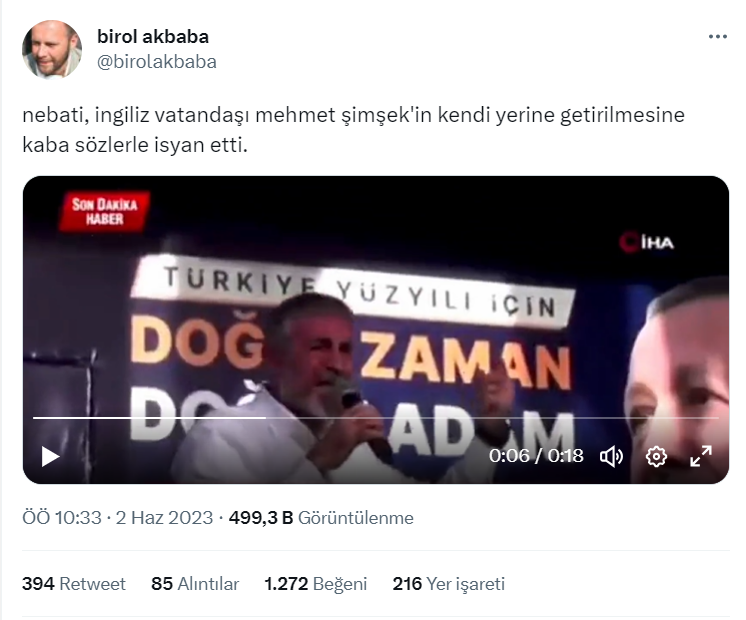Open the @birolakbaba handle link
The width and height of the screenshot is (746, 620).
[x=157, y=62]
